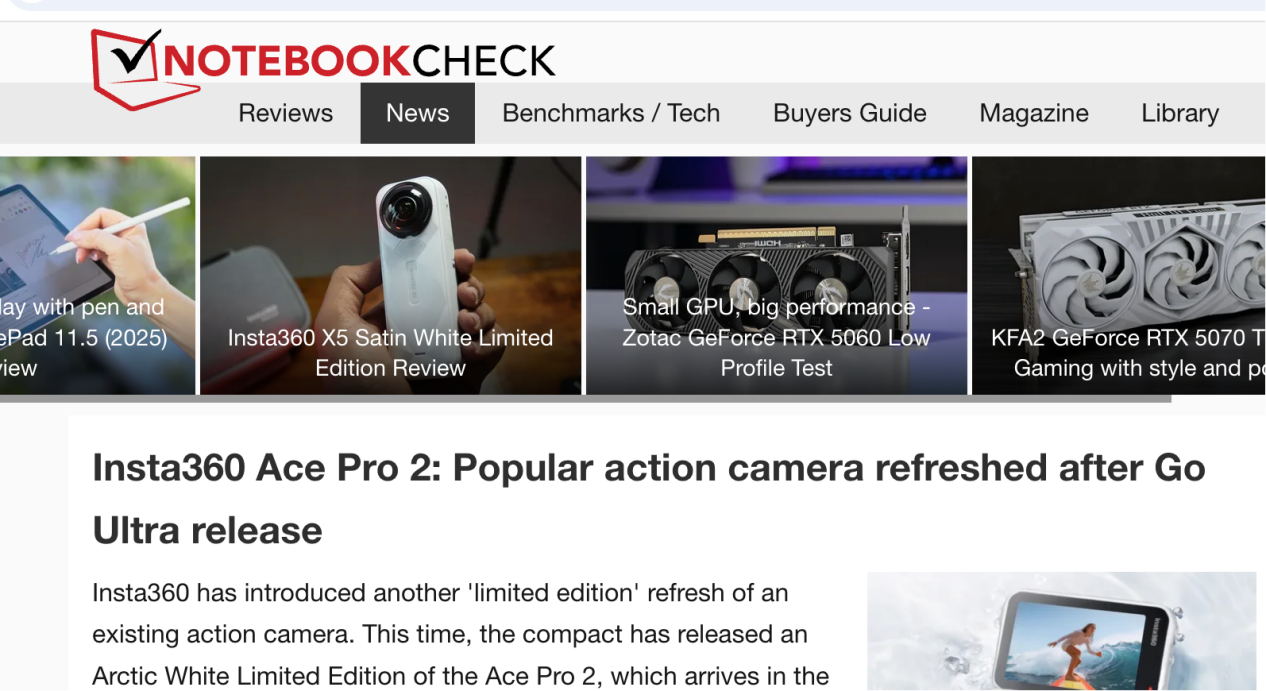
Task: Click the white KFA2 triple-fan GPU photo
Action: (x=1118, y=240)
